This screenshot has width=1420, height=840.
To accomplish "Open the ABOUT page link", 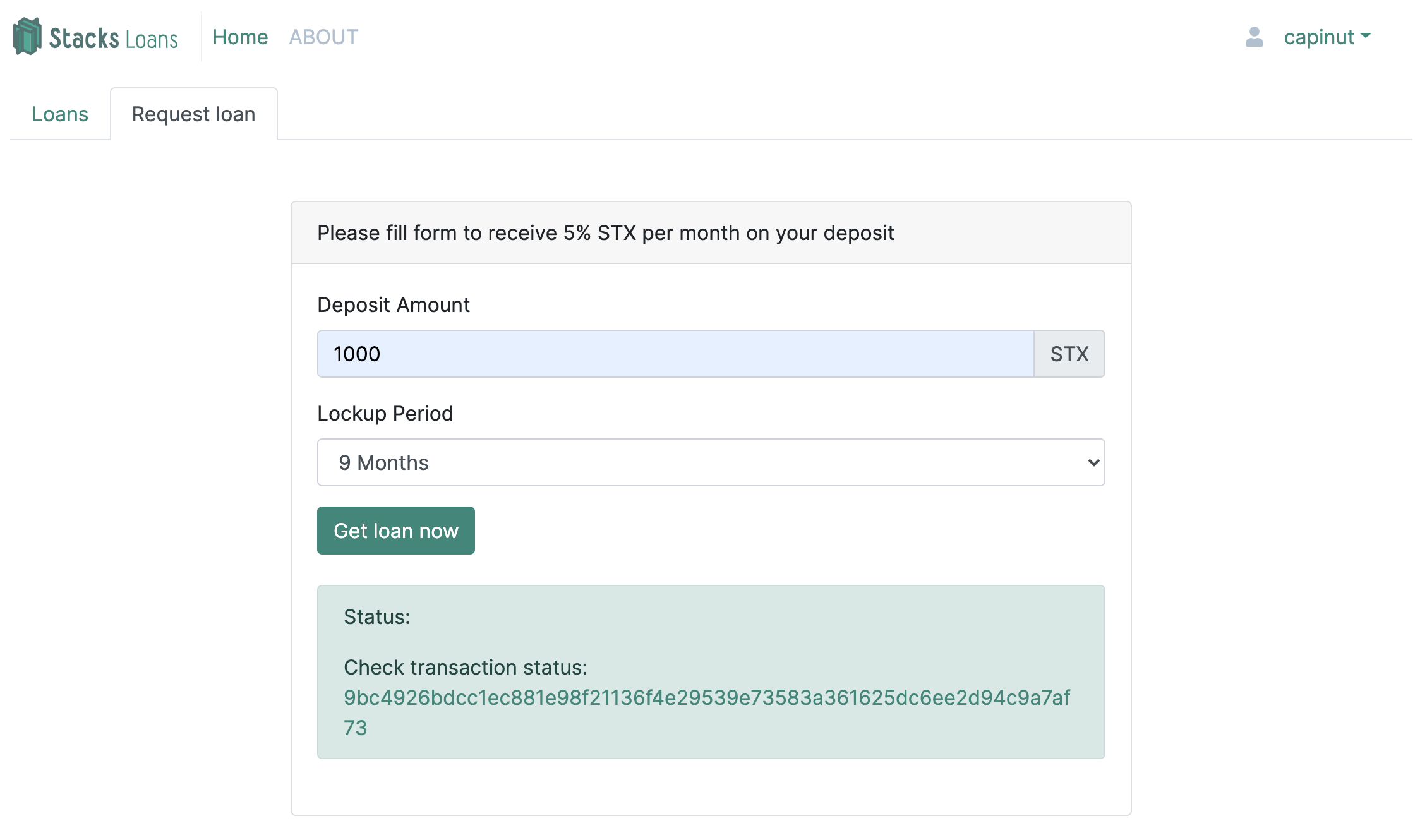I will (x=323, y=37).
